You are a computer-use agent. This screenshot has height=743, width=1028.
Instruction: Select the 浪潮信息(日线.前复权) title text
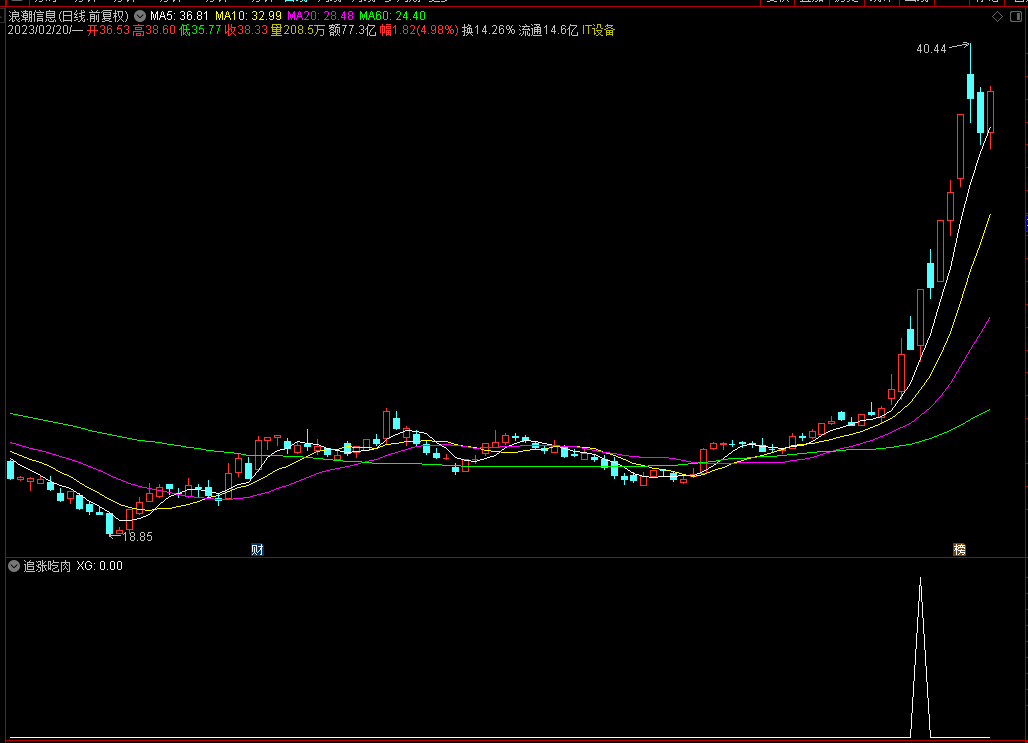[x=68, y=16]
